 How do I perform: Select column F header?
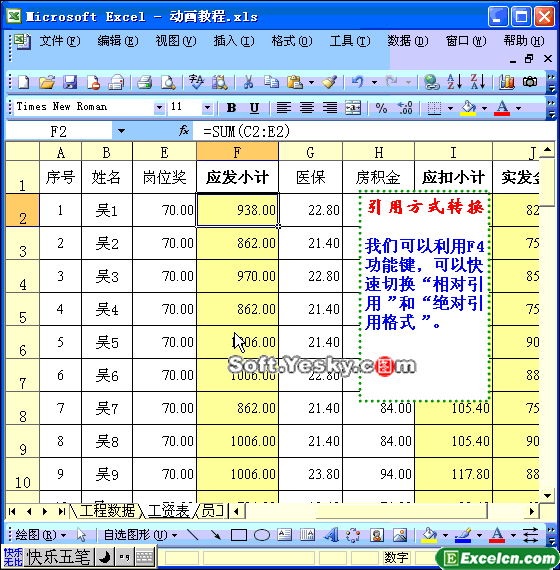(237, 152)
